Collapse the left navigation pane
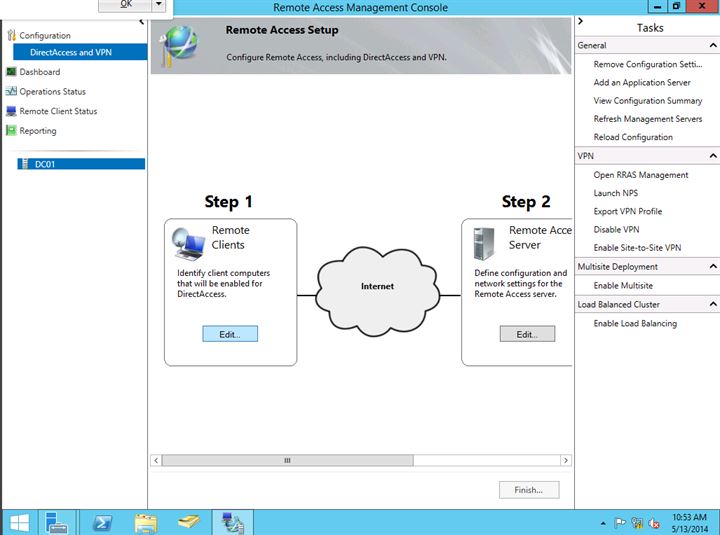The width and height of the screenshot is (720, 535). click(141, 22)
